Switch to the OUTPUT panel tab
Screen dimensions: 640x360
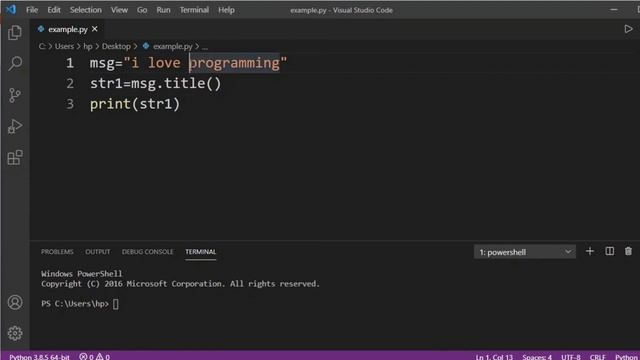[x=98, y=252]
